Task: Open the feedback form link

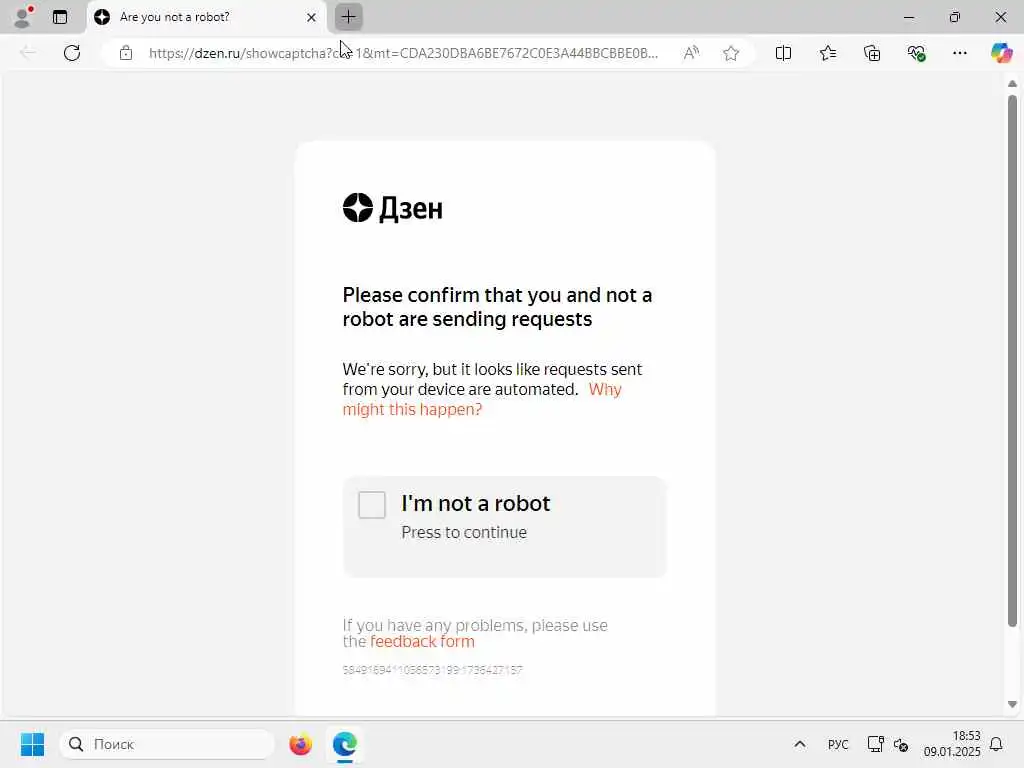Action: click(422, 641)
